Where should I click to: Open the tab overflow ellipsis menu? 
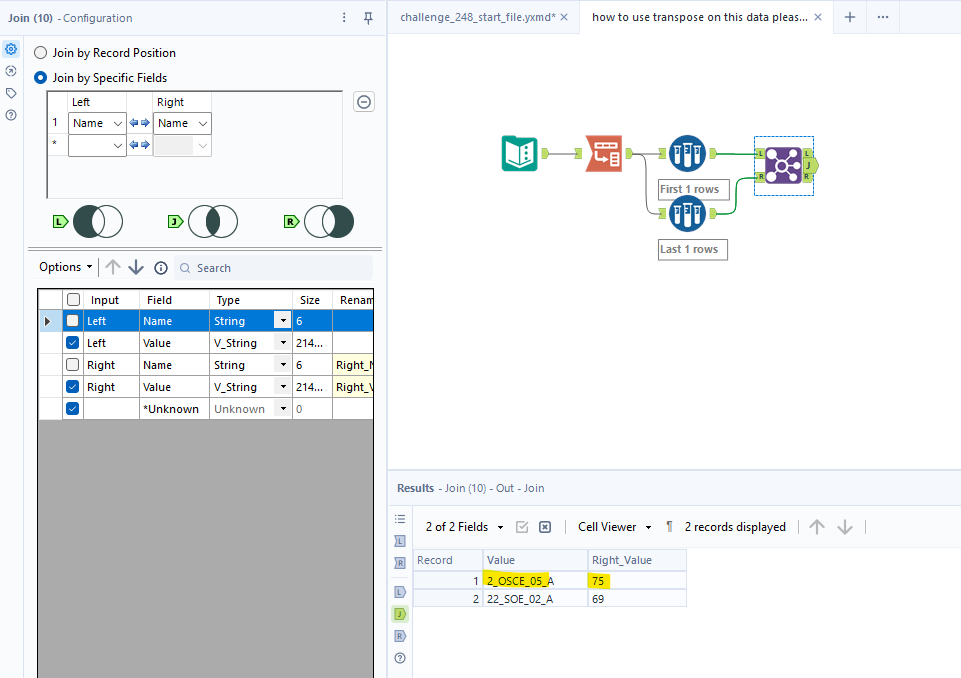[x=882, y=17]
